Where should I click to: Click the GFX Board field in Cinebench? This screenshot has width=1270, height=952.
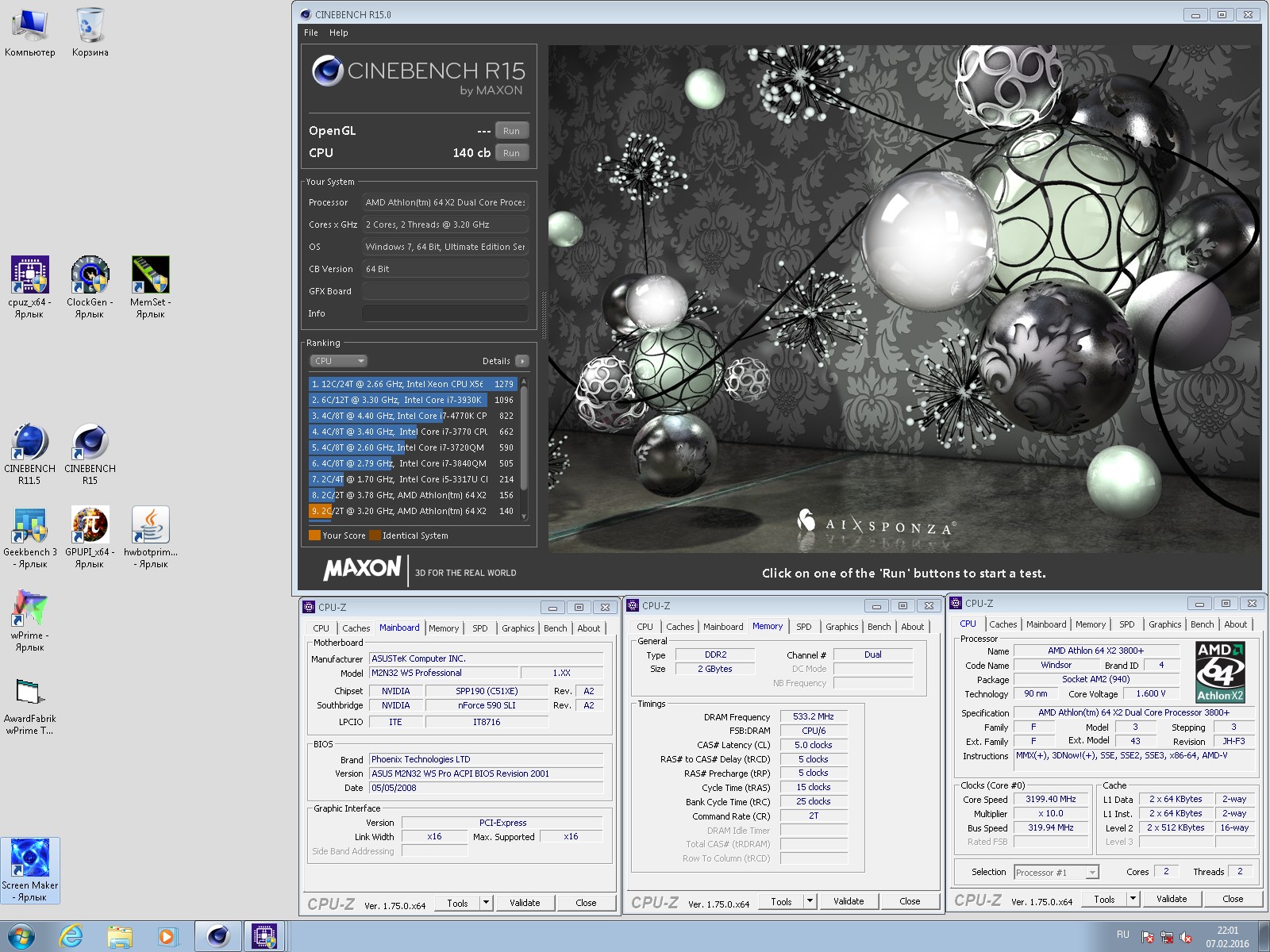pyautogui.click(x=445, y=291)
